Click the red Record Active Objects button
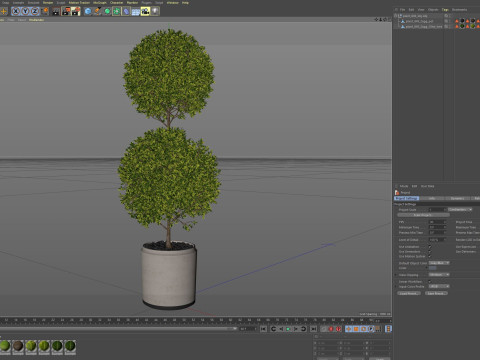 331,329
